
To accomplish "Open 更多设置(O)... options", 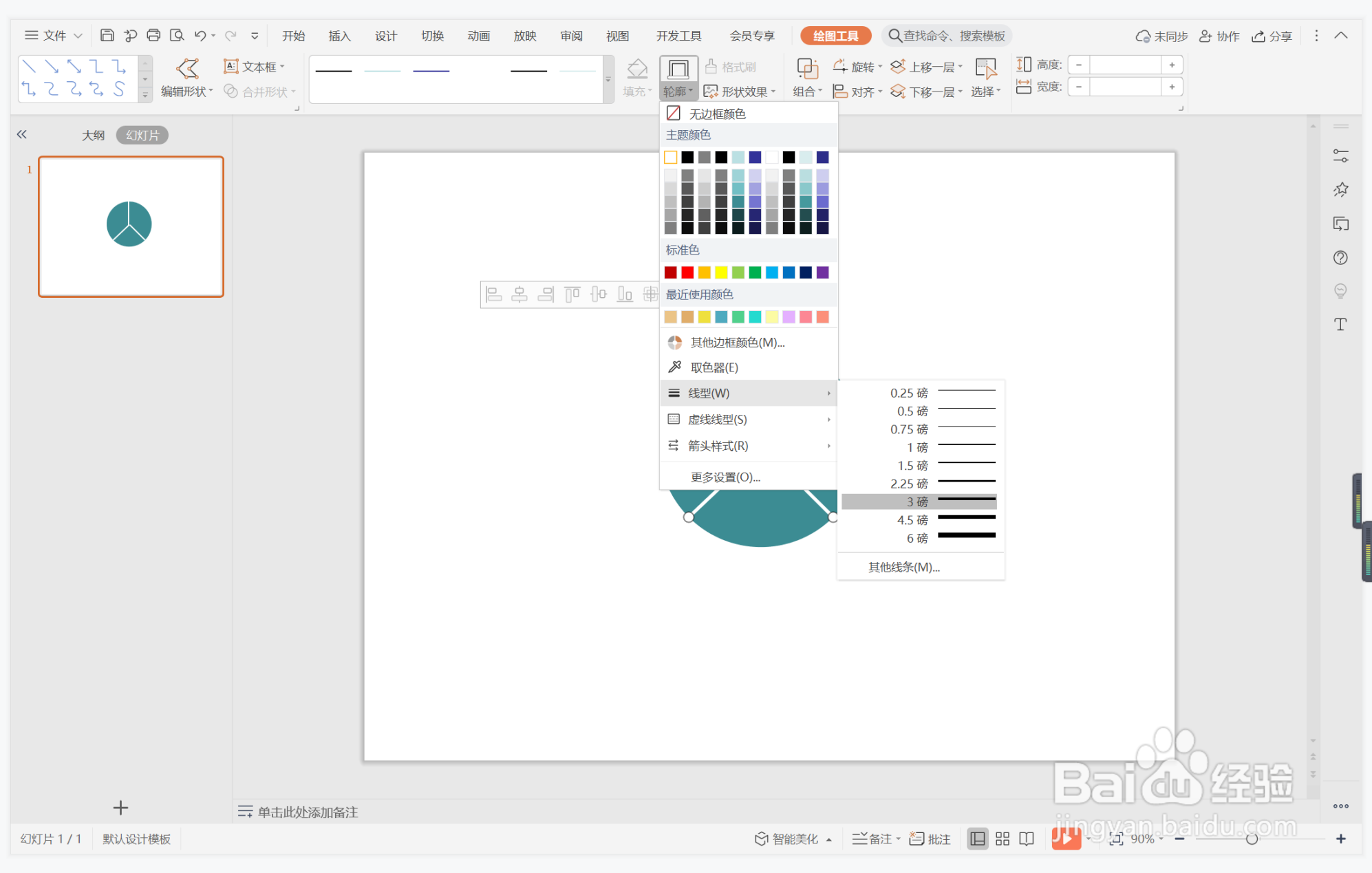I will [749, 477].
